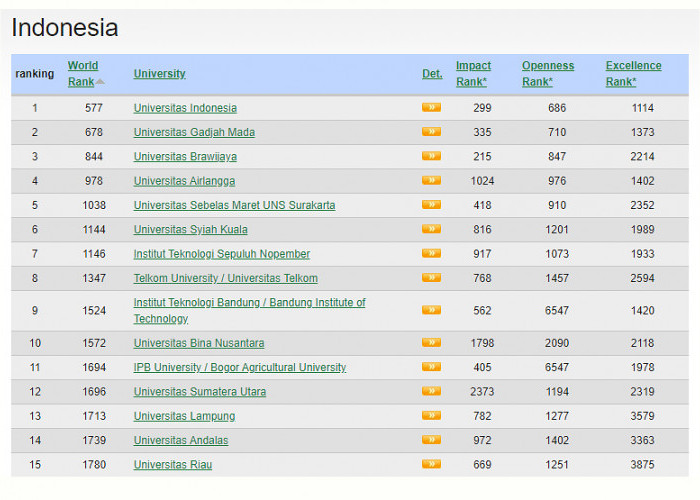
Task: Click the Det. column header
Action: (432, 74)
